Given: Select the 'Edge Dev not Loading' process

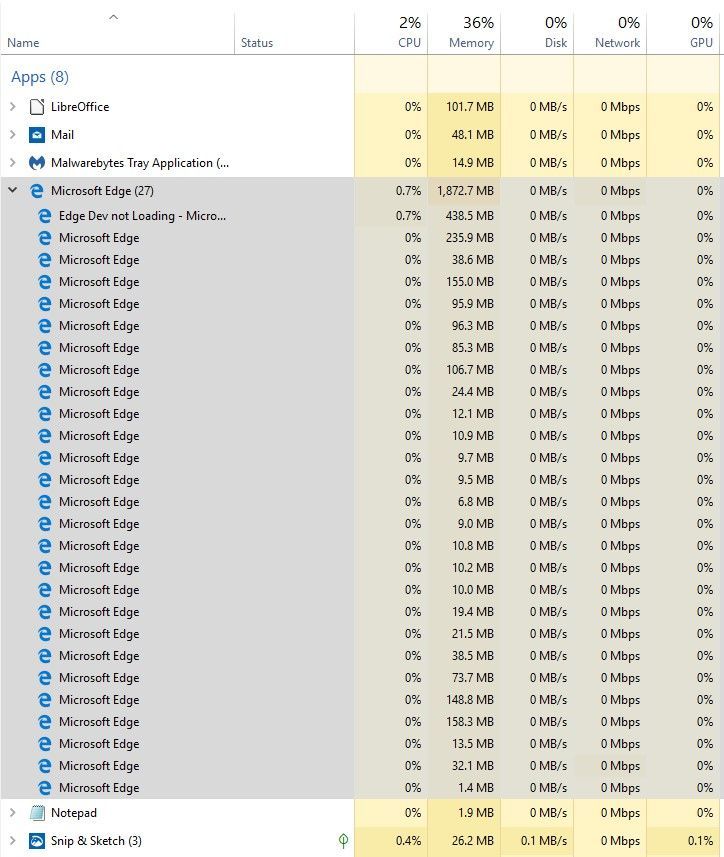Looking at the screenshot, I should pos(361,216).
